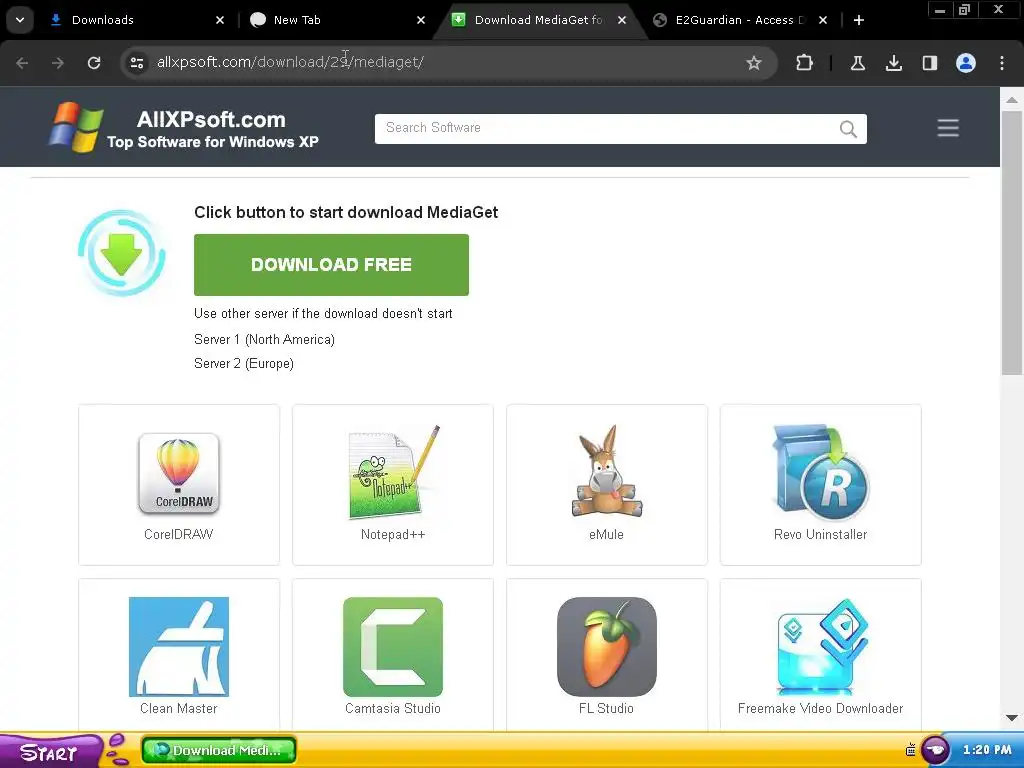Bookmark this page with the star icon
Screen dimensions: 1024x768
pos(754,63)
